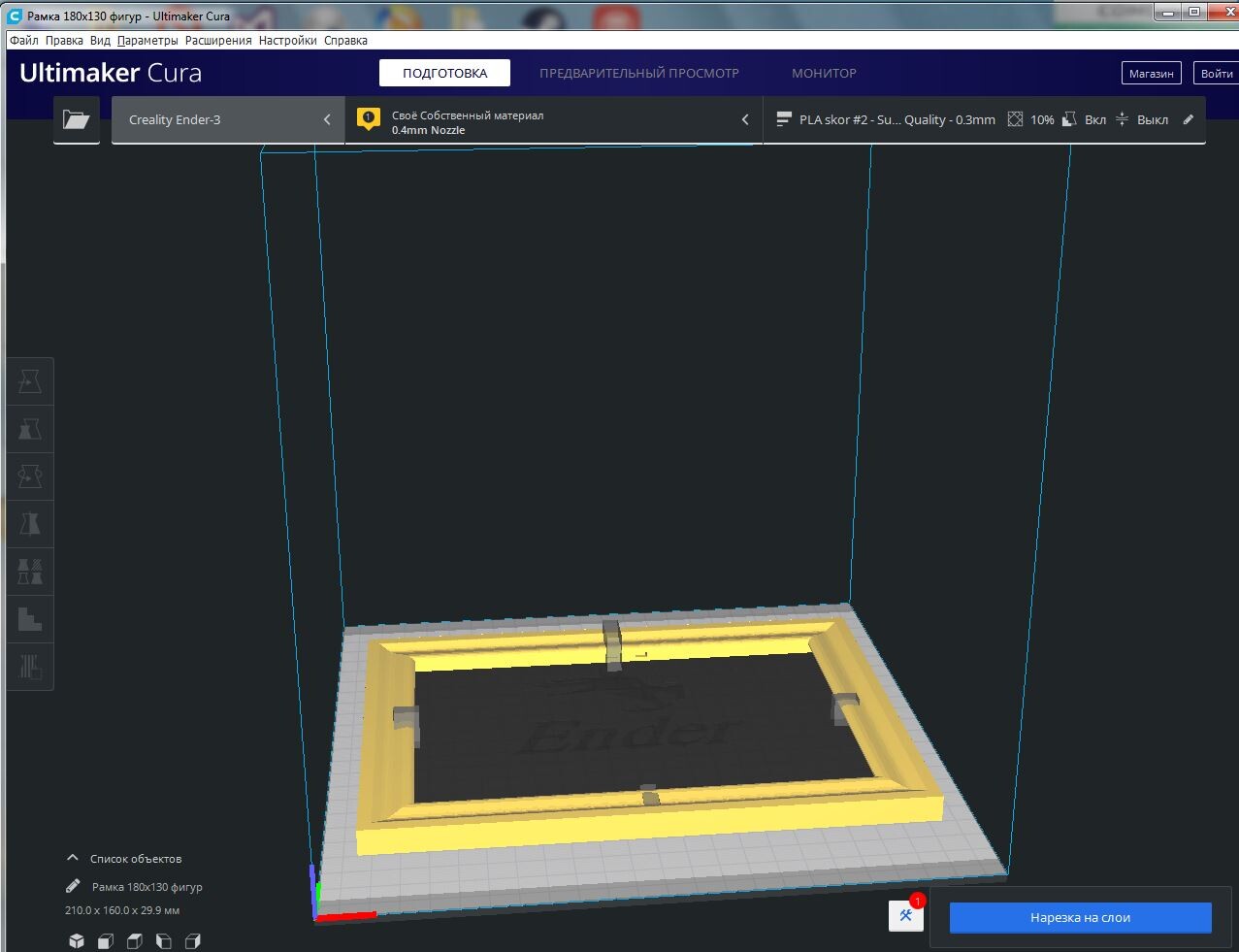Select the Mirror tool in left toolbar

(x=30, y=524)
